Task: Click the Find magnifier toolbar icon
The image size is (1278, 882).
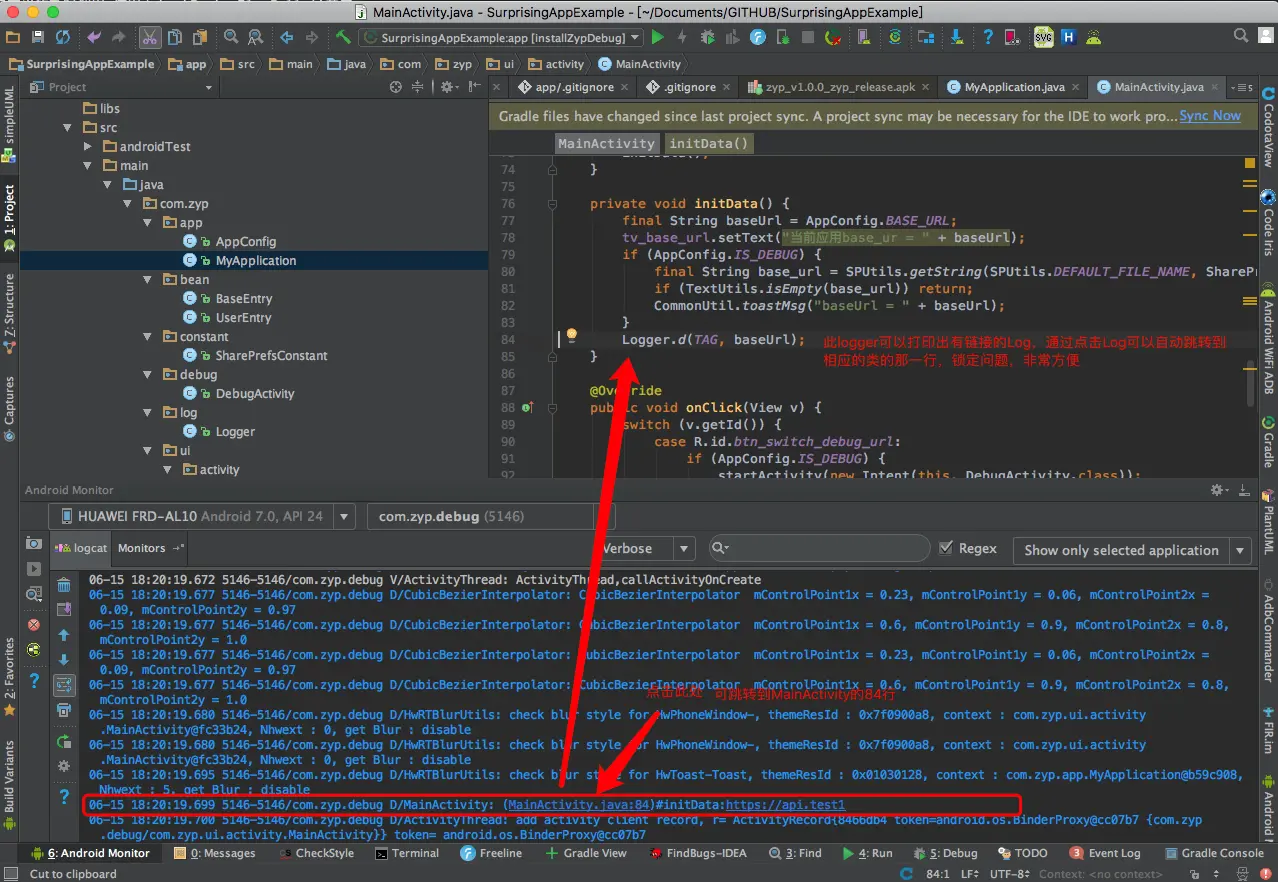Action: (231, 37)
